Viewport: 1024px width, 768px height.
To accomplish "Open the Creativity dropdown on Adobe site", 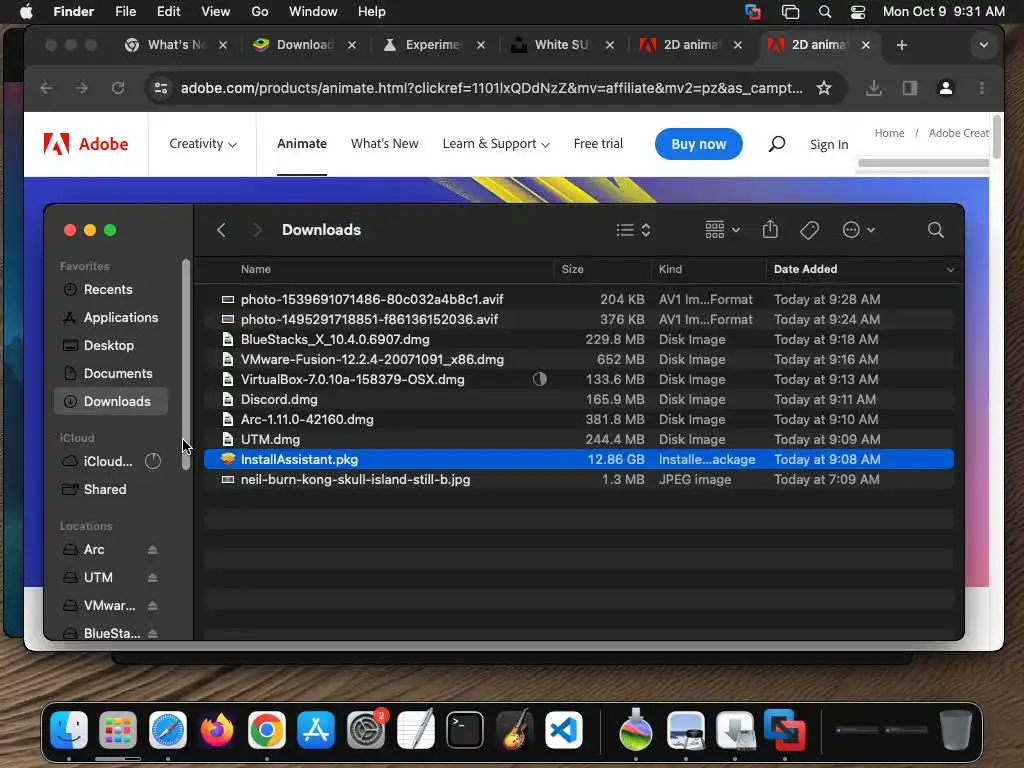I will (x=202, y=144).
